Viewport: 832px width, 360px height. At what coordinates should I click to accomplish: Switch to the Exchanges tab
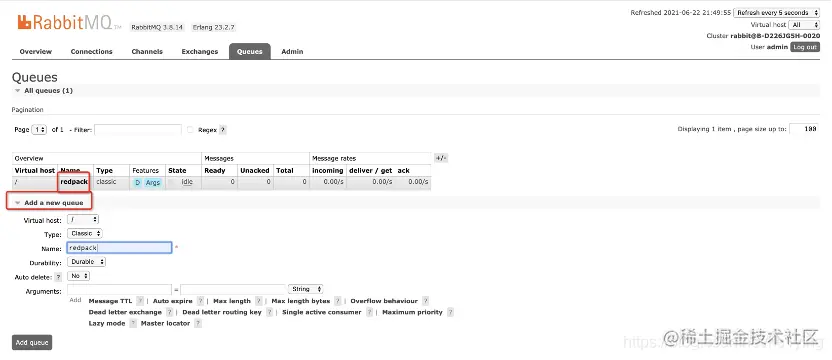(x=200, y=52)
